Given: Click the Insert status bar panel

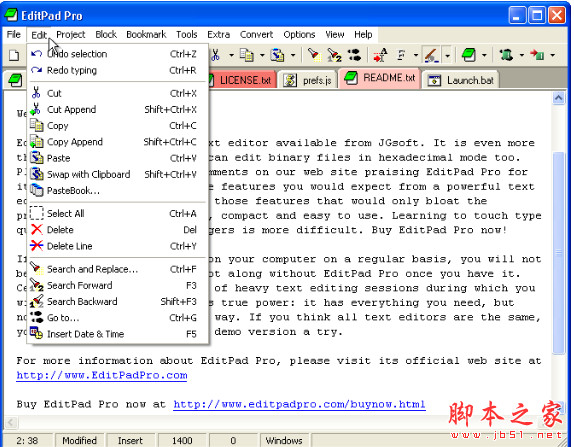Looking at the screenshot, I should (x=131, y=440).
